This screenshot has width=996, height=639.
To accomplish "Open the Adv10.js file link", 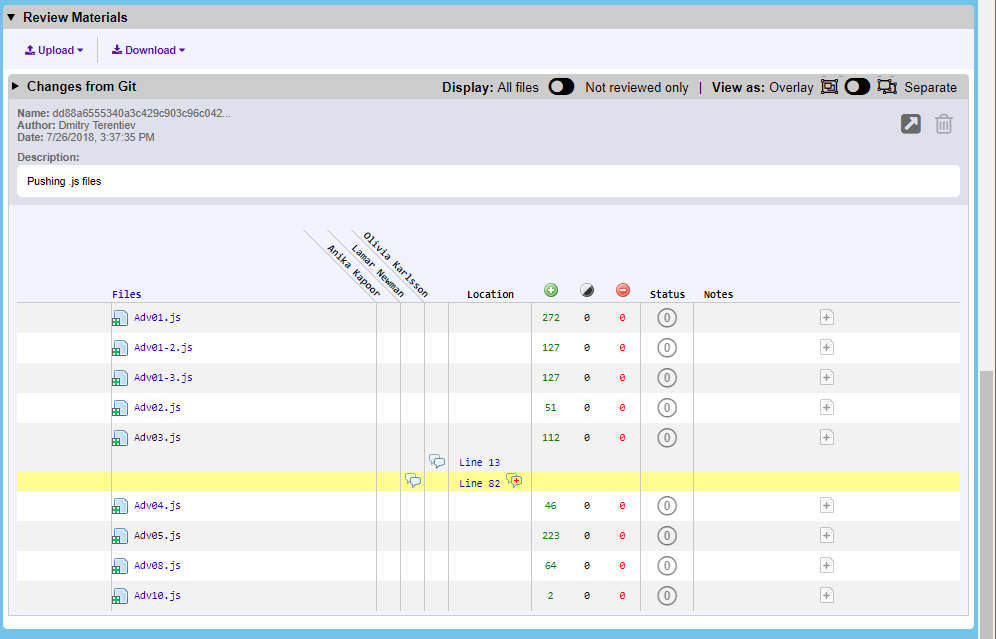I will tap(157, 595).
